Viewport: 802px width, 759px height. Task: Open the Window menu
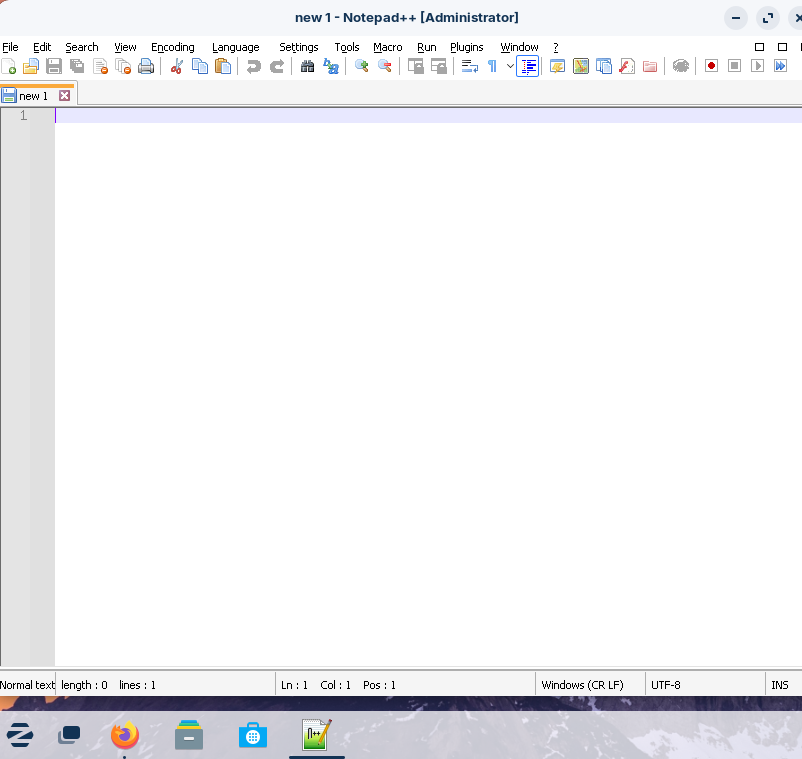point(519,48)
